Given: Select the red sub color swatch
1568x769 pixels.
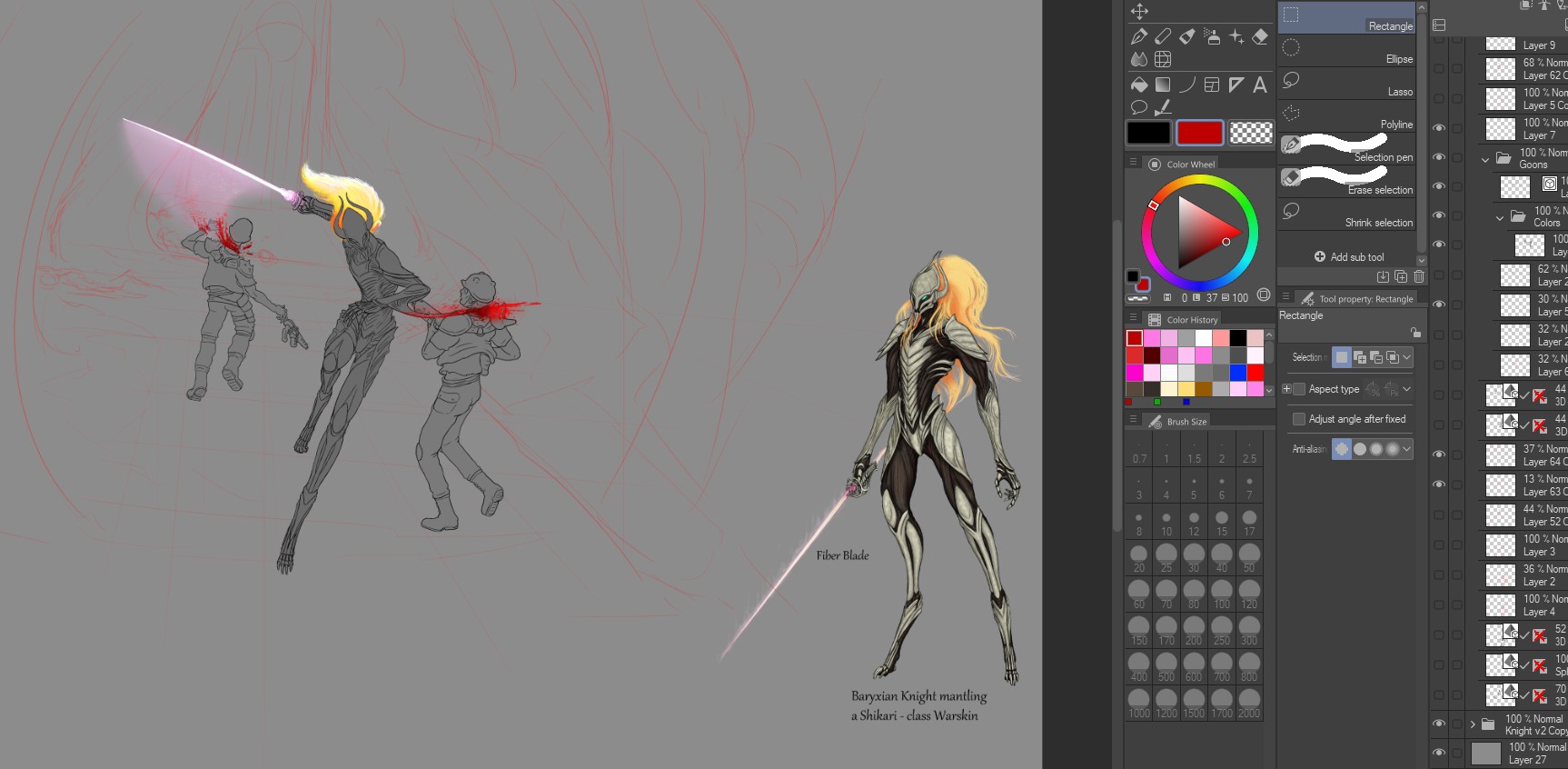Looking at the screenshot, I should click(x=1199, y=133).
